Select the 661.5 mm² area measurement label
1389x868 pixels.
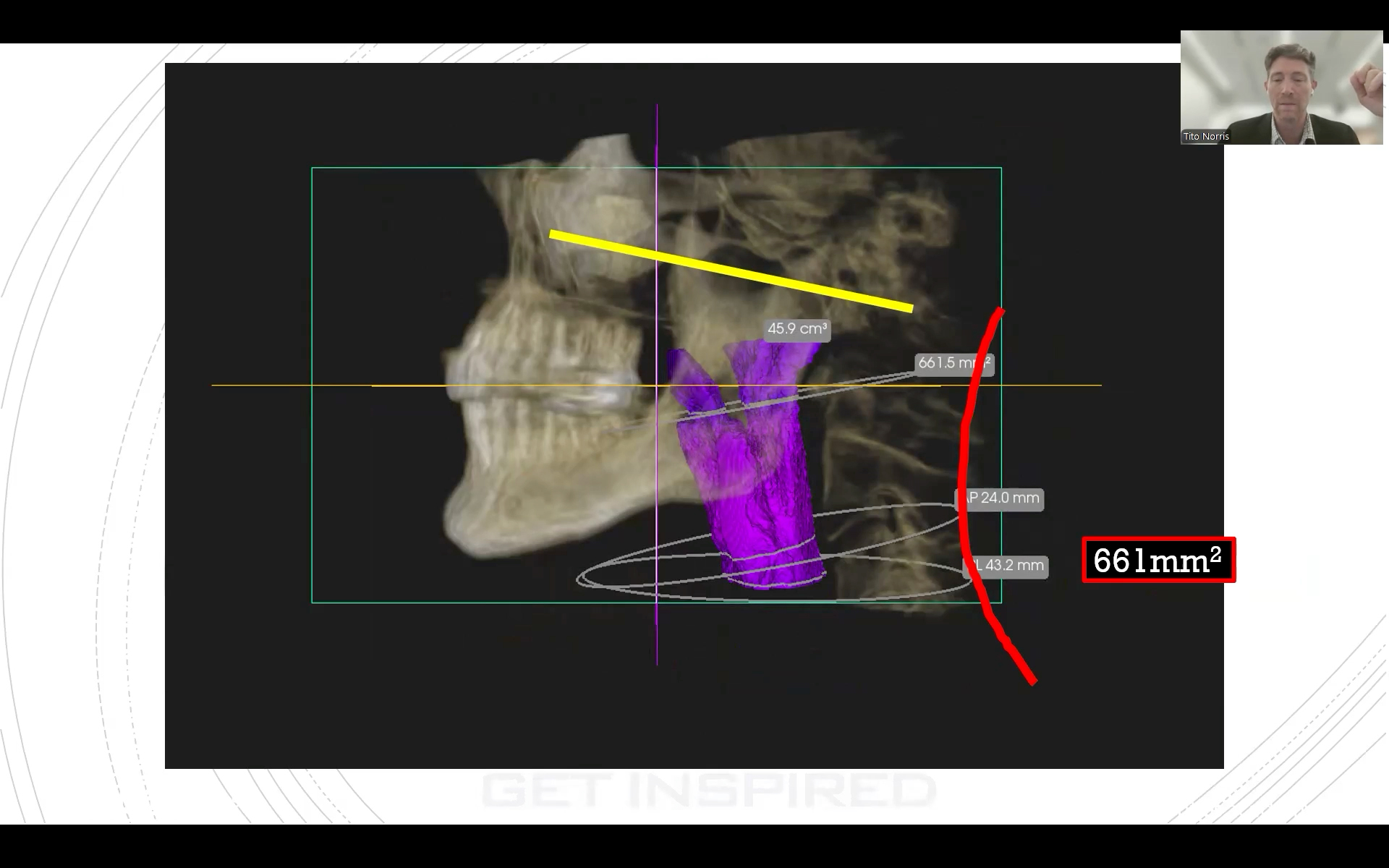(944, 363)
